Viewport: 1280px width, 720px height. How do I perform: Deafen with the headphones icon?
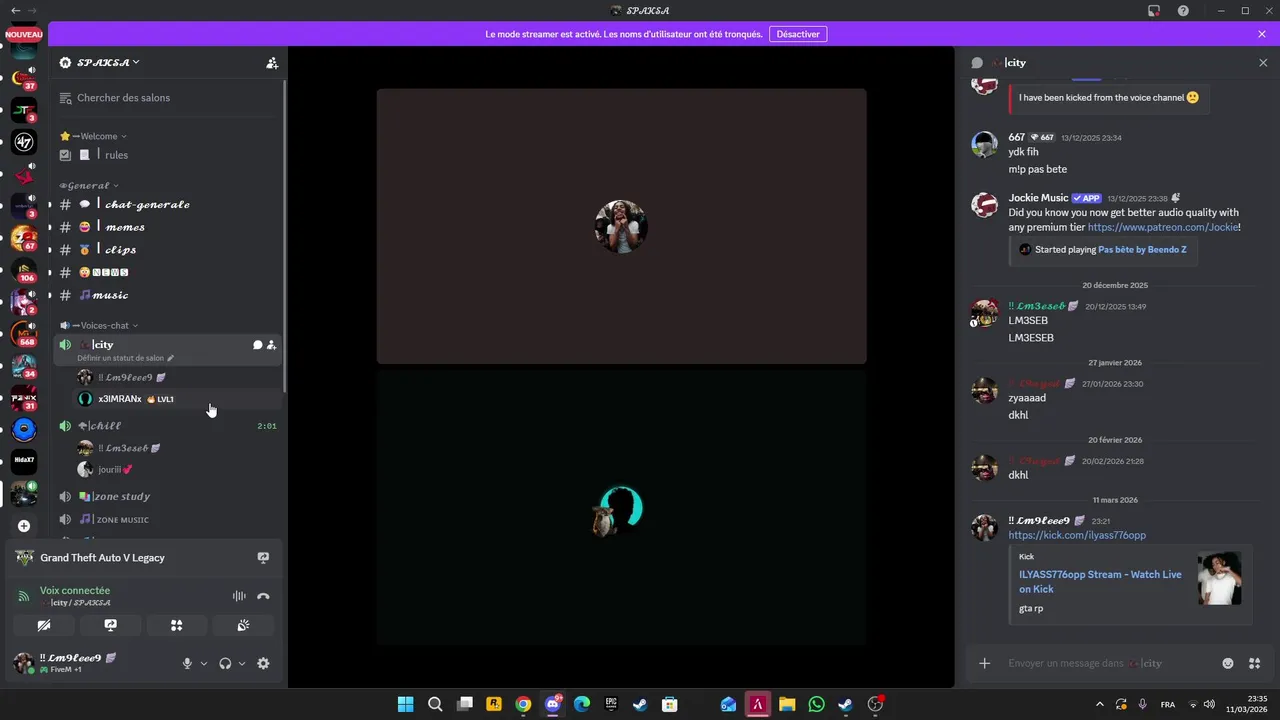coord(225,663)
